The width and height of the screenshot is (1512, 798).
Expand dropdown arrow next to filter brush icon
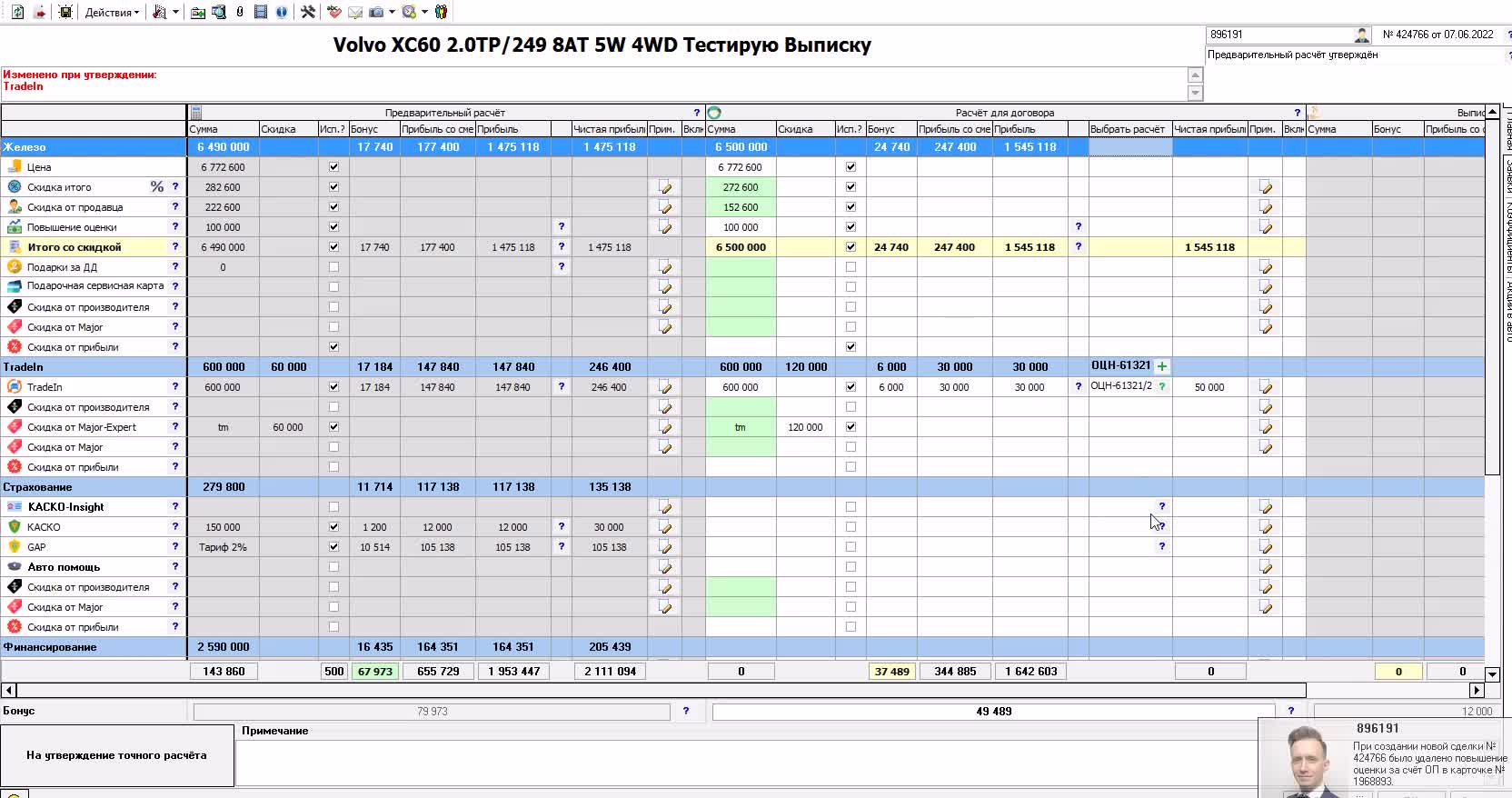click(x=175, y=12)
